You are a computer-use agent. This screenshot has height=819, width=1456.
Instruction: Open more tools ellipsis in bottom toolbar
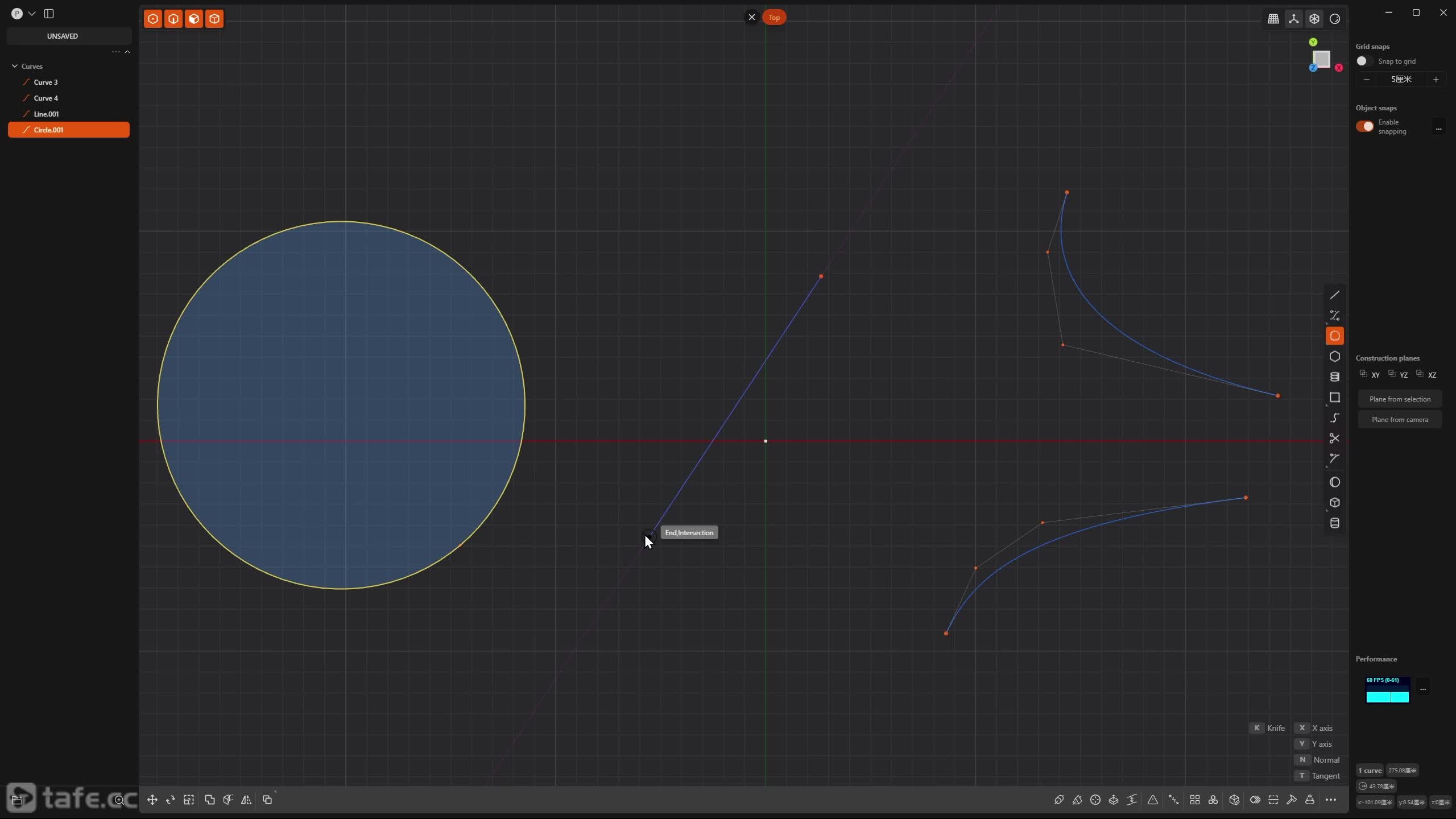click(1330, 800)
